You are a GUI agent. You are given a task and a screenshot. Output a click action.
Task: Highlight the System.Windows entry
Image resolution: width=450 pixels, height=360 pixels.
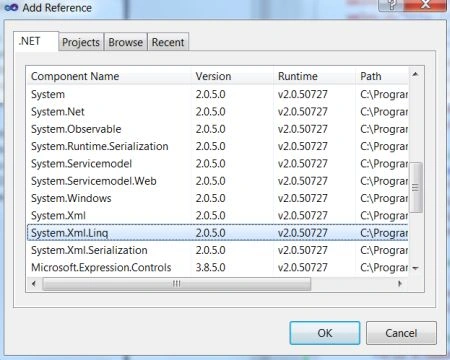(217, 198)
